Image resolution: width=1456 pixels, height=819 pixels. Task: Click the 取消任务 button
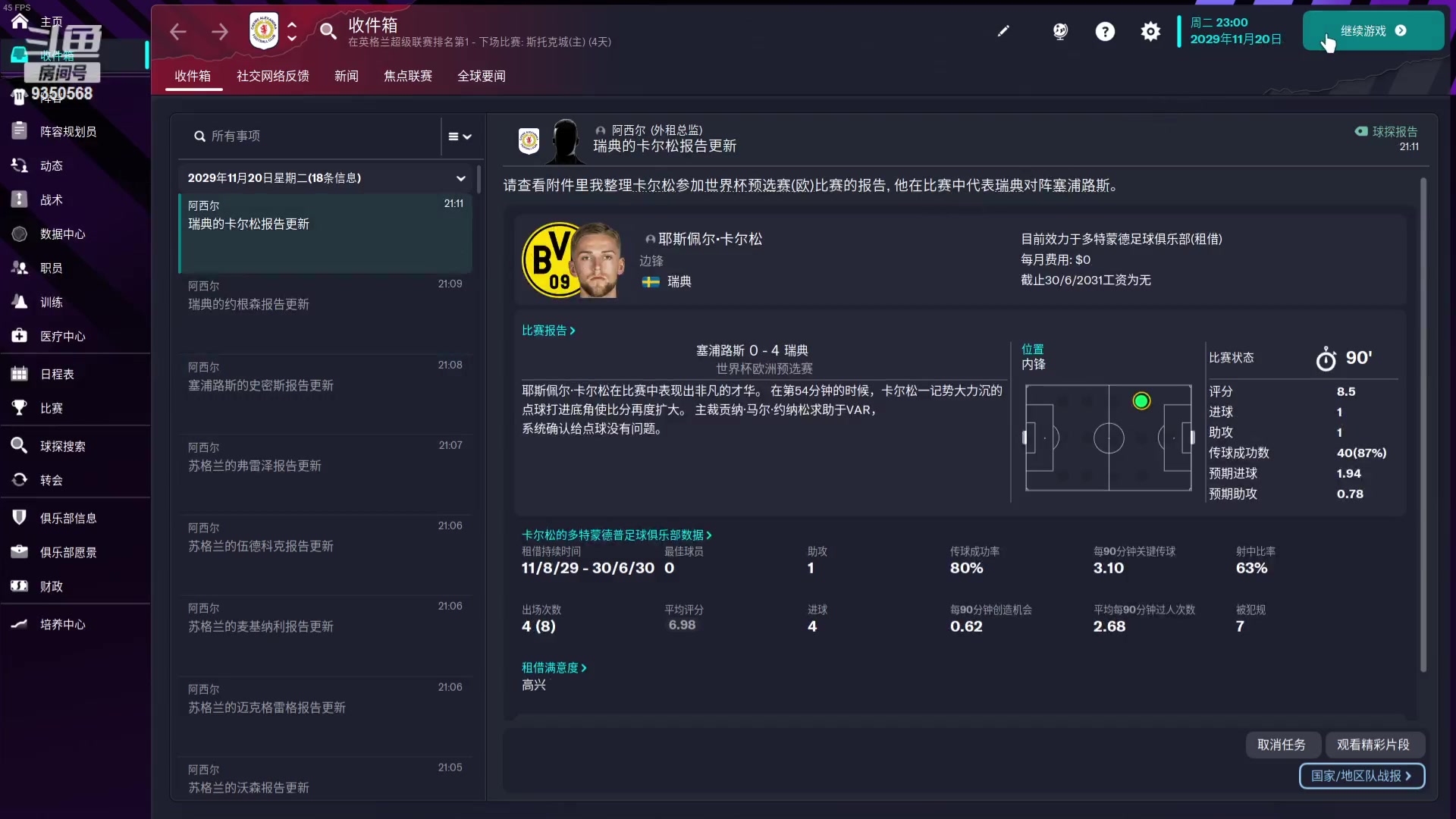click(x=1282, y=745)
